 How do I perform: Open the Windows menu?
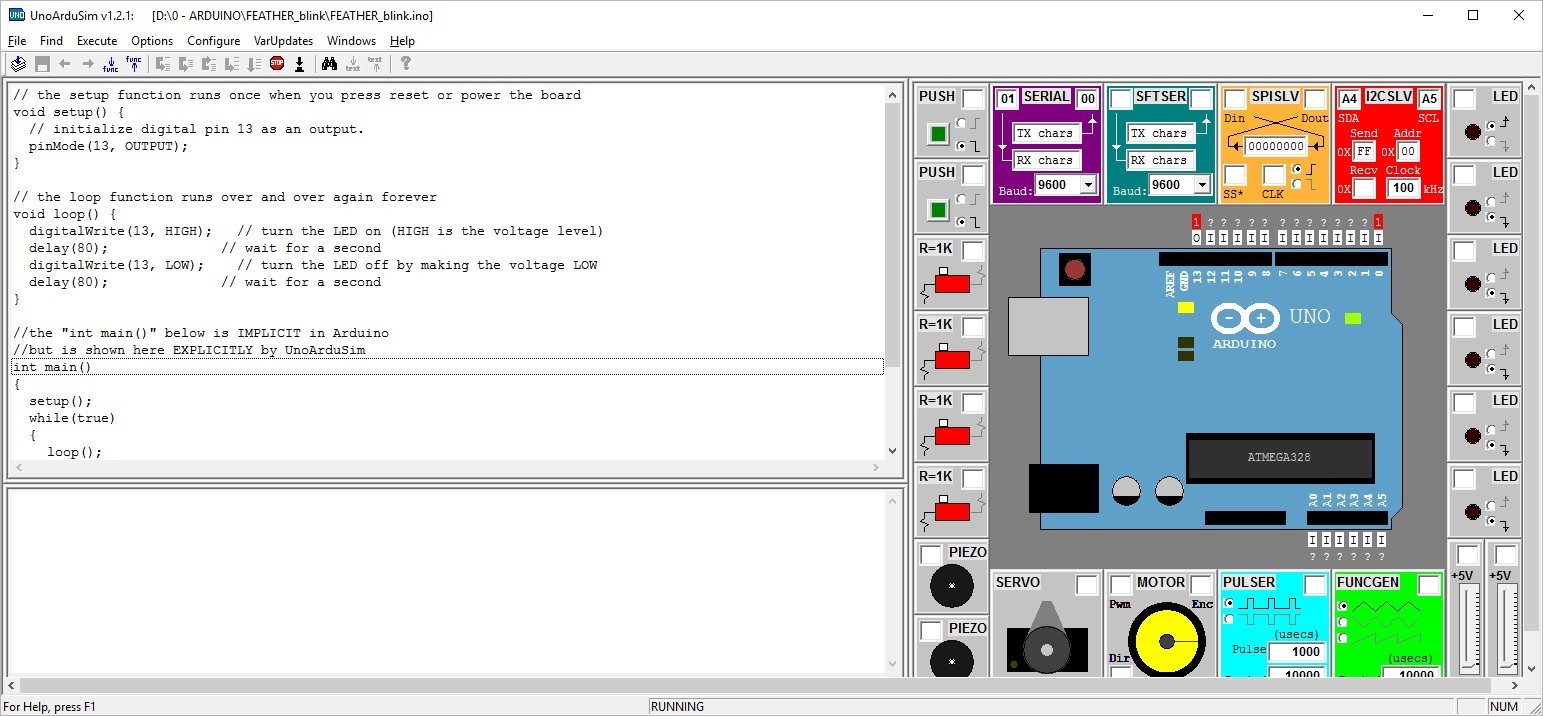pos(351,41)
